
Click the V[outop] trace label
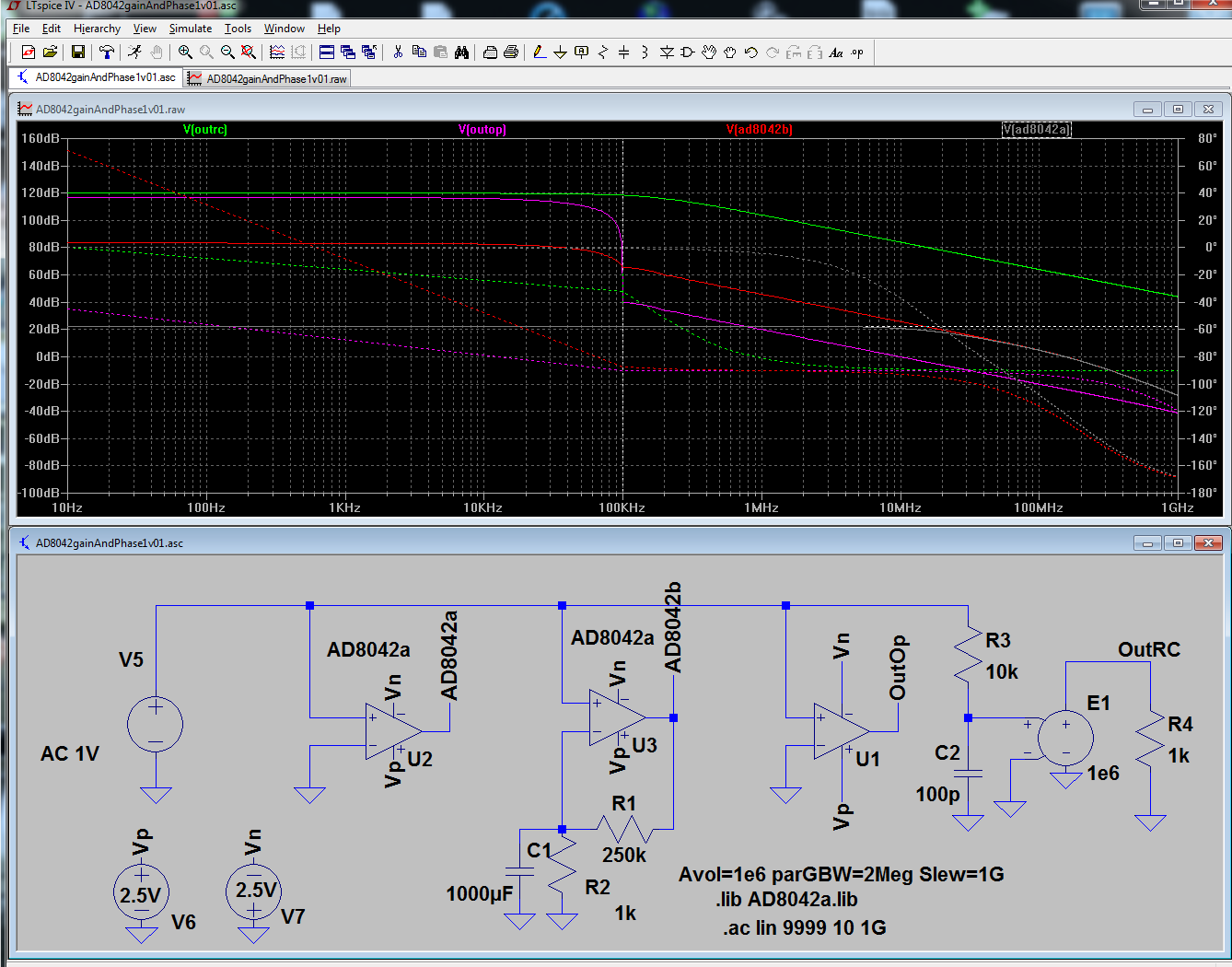[x=482, y=129]
